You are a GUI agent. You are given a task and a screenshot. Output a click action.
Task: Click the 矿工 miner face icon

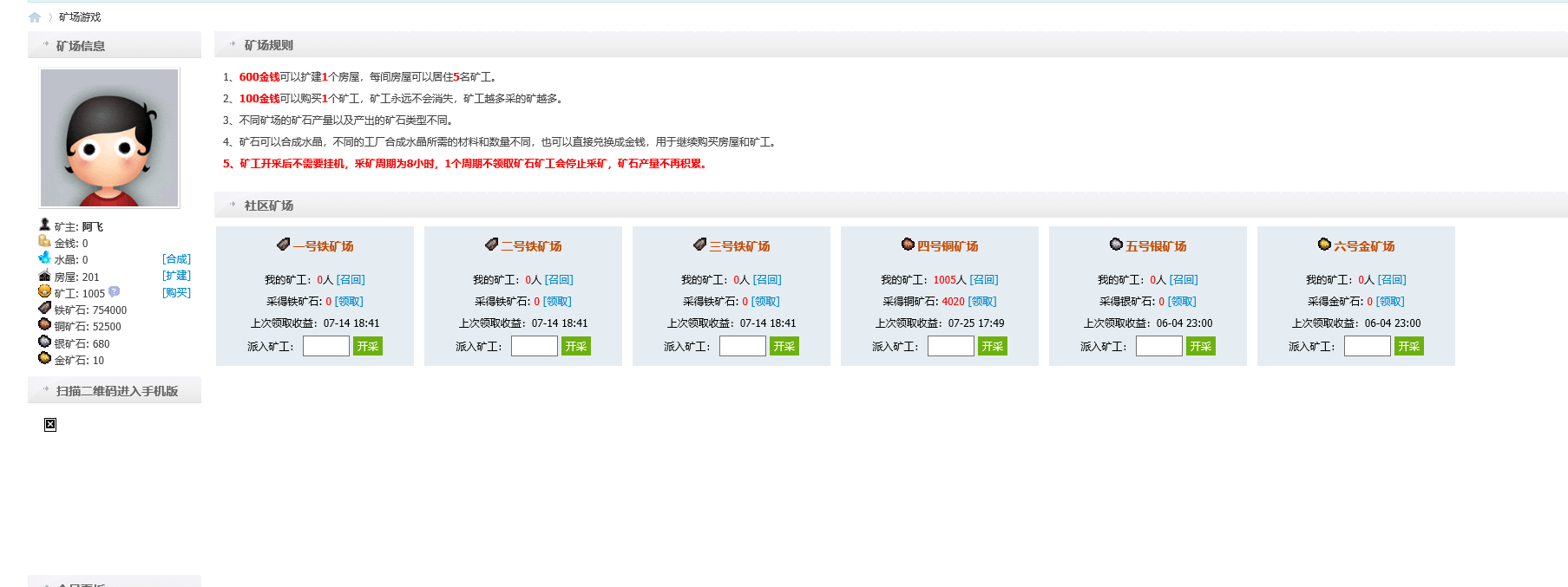pyautogui.click(x=44, y=291)
